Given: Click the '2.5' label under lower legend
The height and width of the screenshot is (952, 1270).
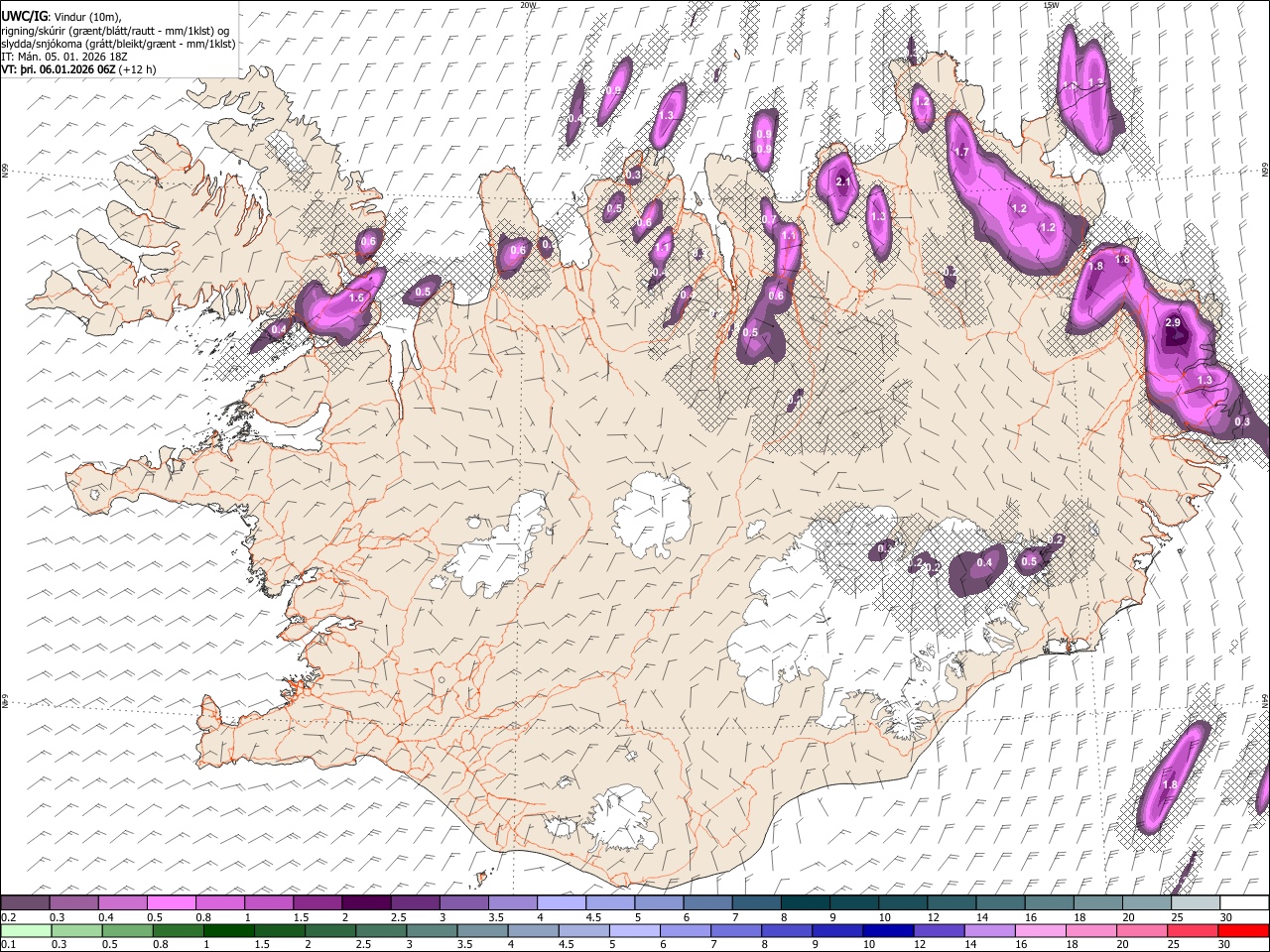Looking at the screenshot, I should [x=363, y=945].
